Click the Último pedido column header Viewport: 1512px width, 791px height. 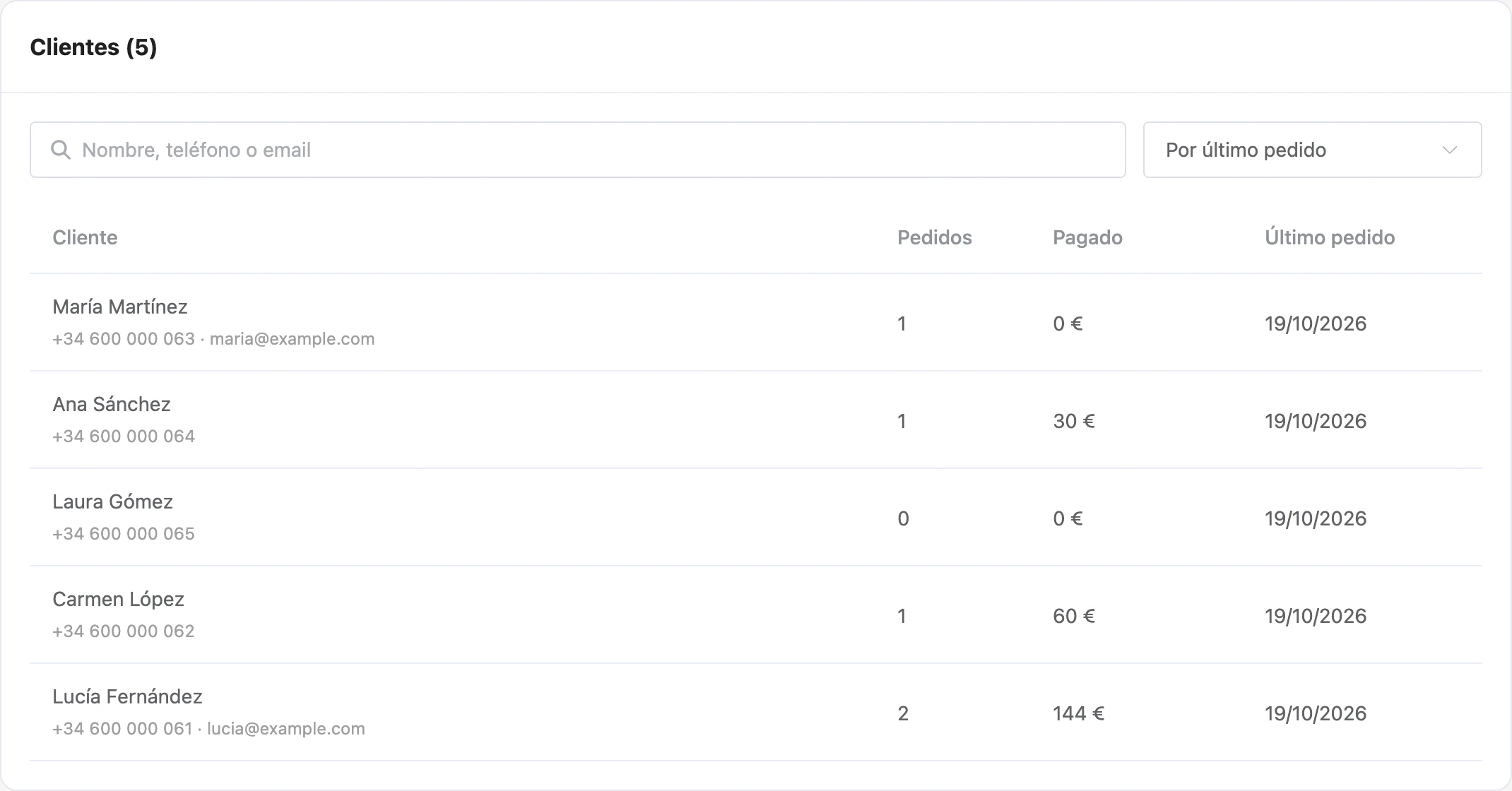coord(1330,237)
